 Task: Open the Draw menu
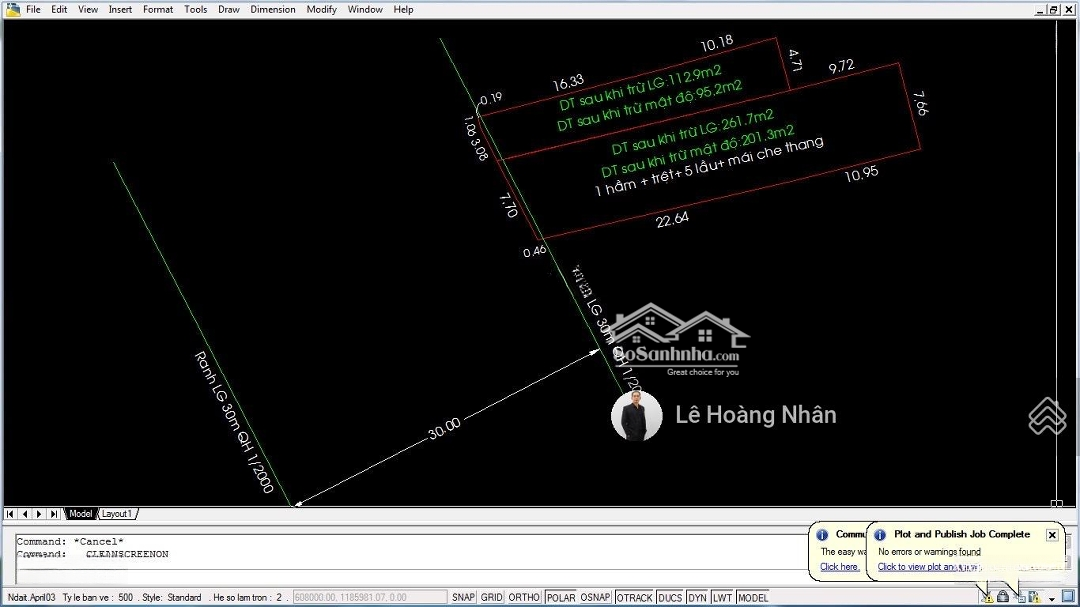click(228, 9)
